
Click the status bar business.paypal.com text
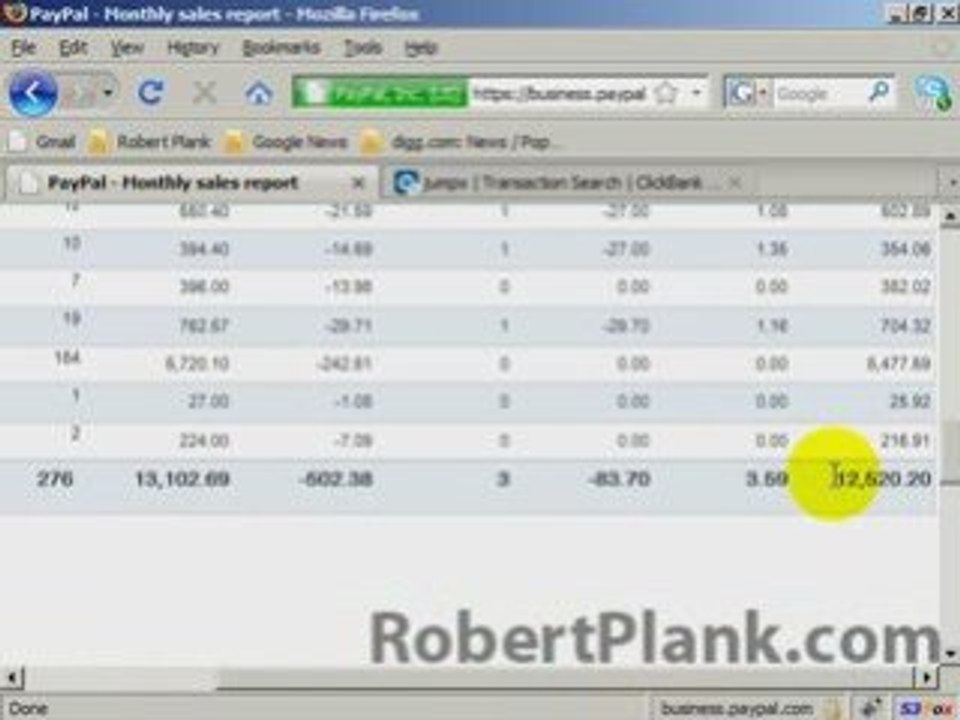point(737,708)
